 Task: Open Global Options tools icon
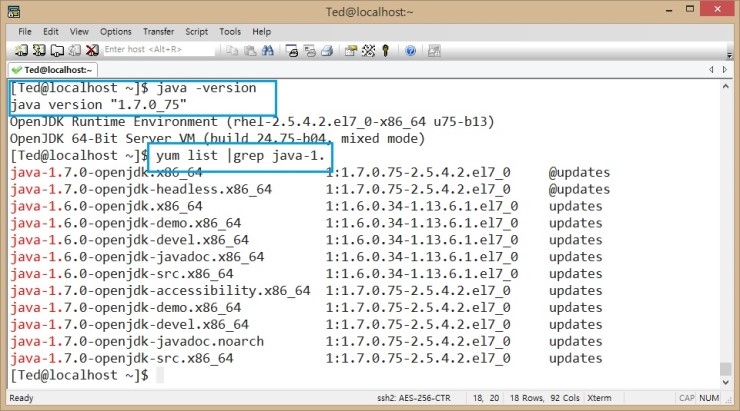(x=369, y=50)
